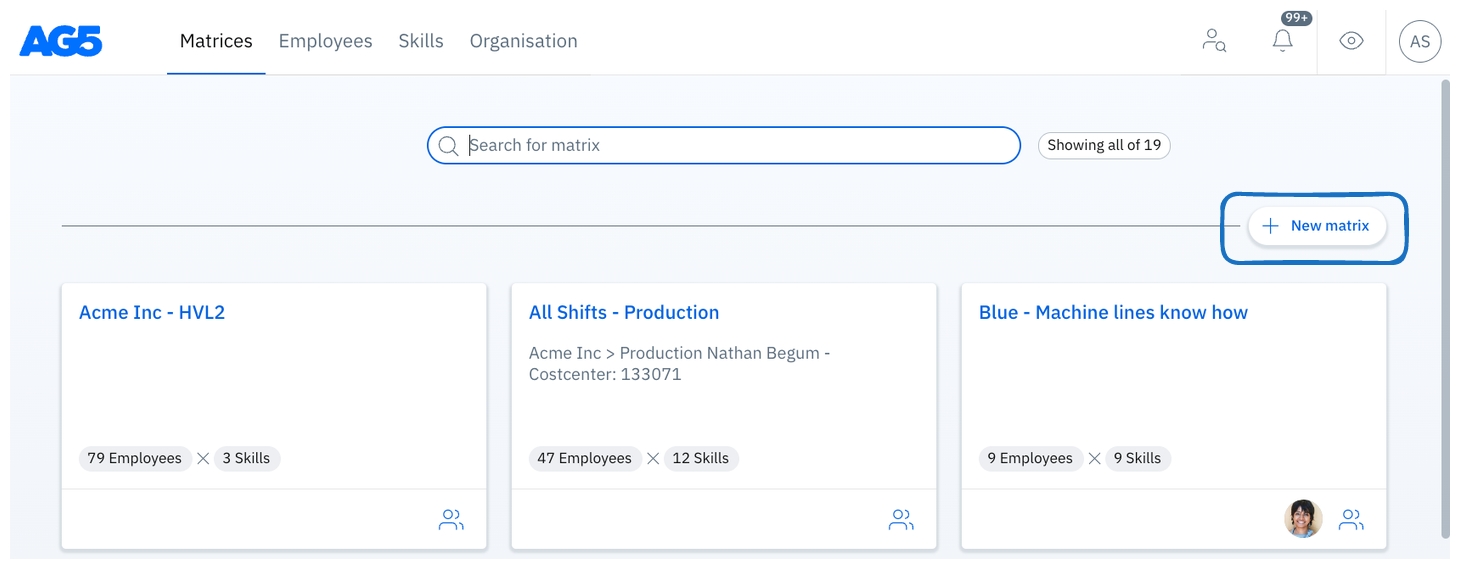Open the All Shifts - Production matrix
This screenshot has width=1460, height=569.
[x=624, y=312]
